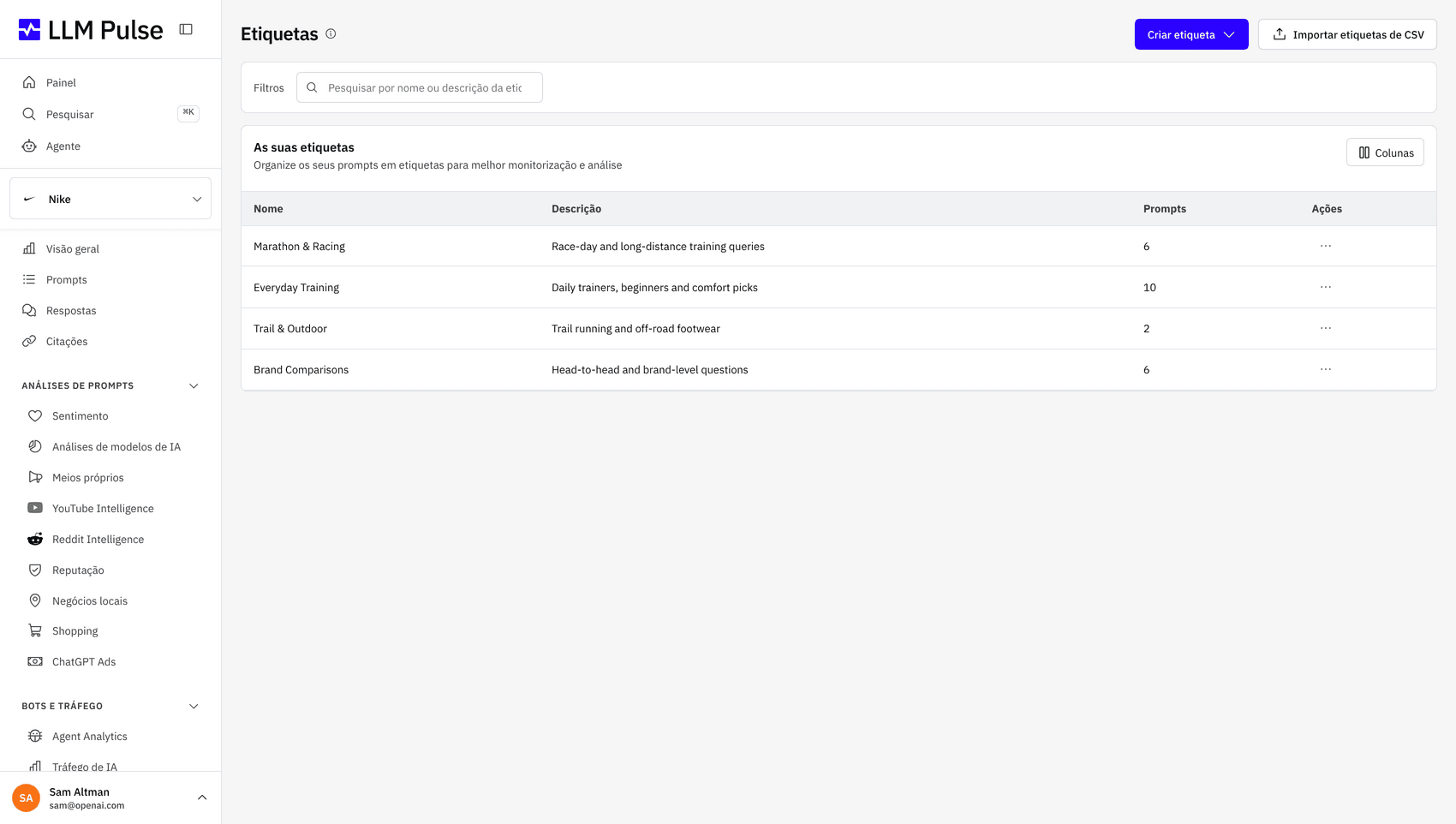This screenshot has height=824, width=1456.
Task: Select the Marathon & Racing tag name
Action: tap(299, 246)
